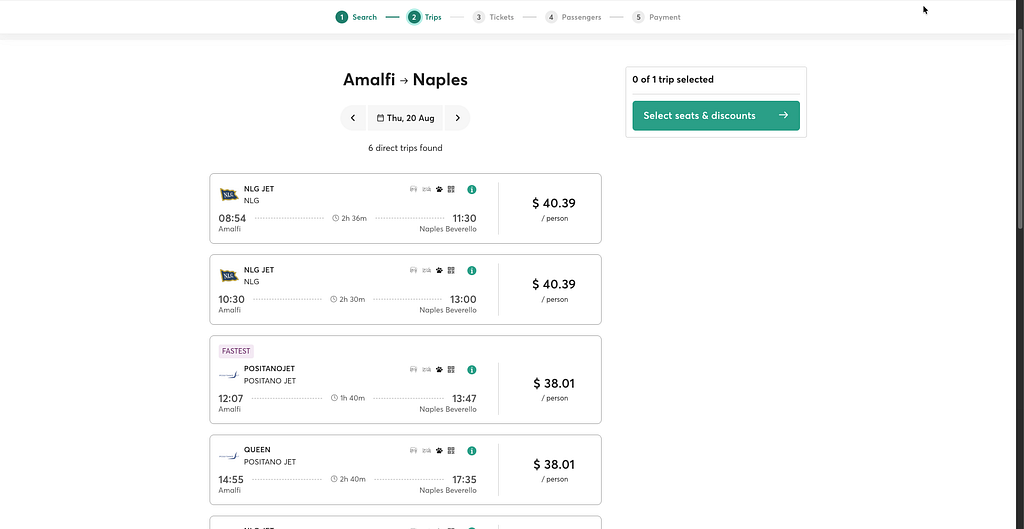Go back to step 1 Search

click(357, 17)
